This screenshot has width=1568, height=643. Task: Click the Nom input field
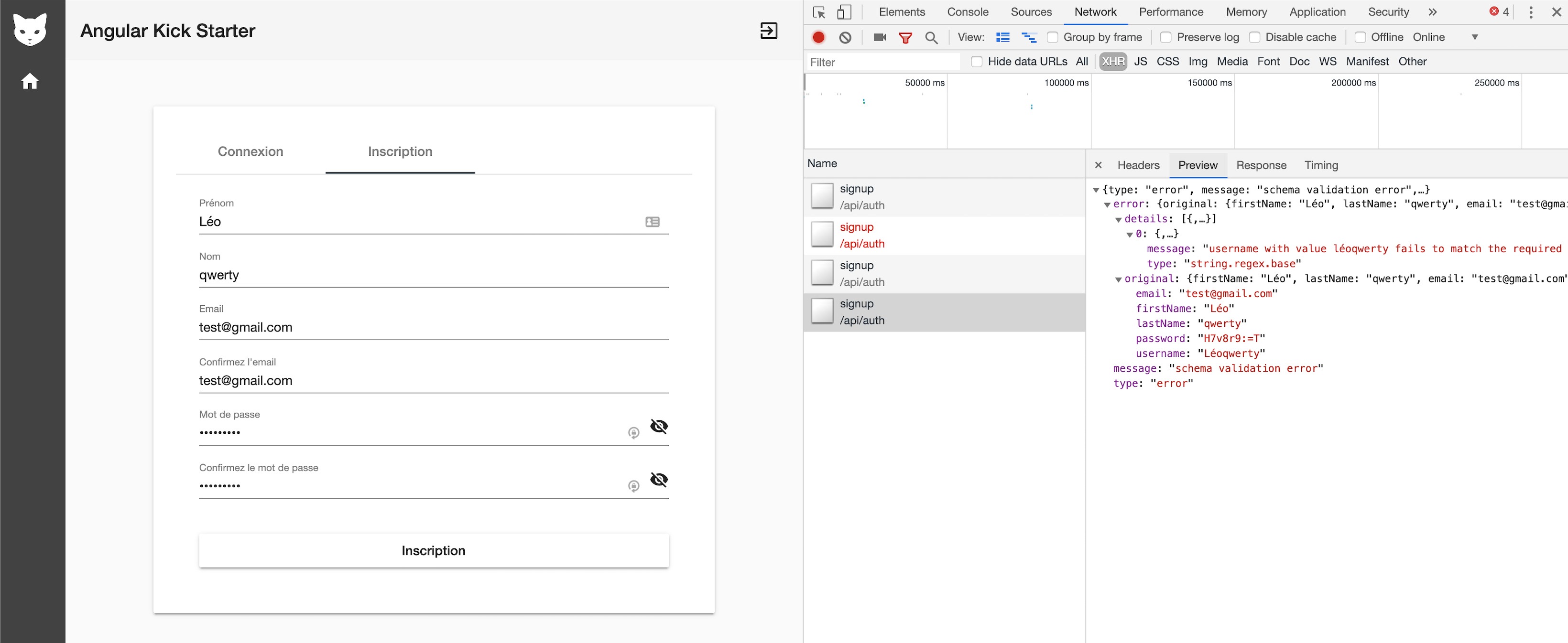[x=434, y=275]
